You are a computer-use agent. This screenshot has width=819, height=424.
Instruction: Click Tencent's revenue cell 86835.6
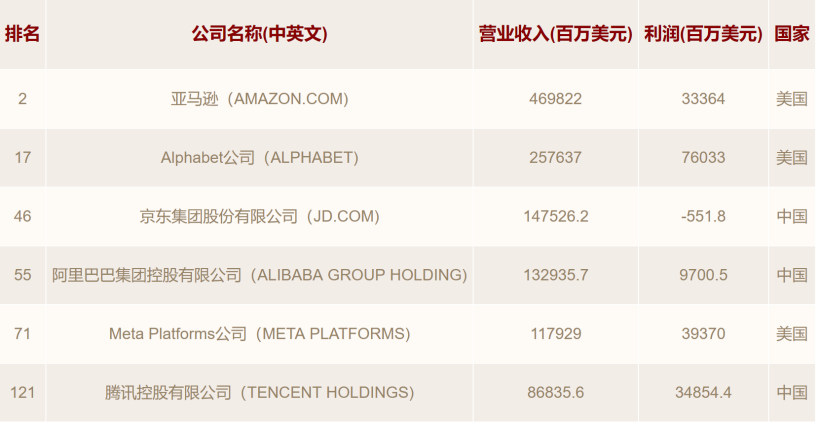pyautogui.click(x=555, y=392)
